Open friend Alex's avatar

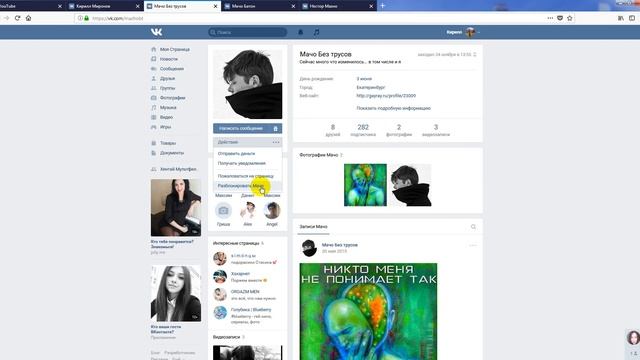248,211
